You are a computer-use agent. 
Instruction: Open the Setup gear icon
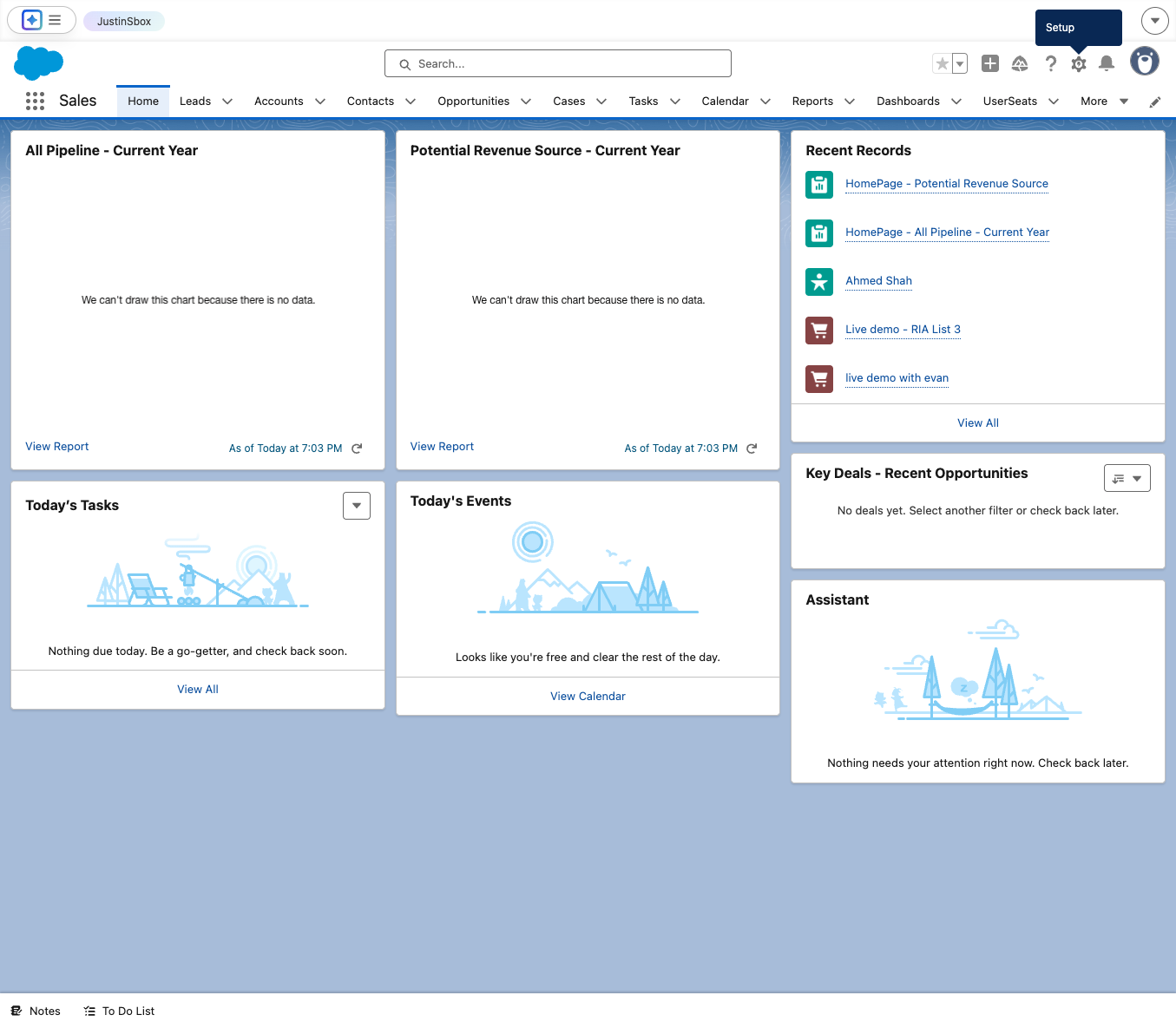click(x=1079, y=63)
